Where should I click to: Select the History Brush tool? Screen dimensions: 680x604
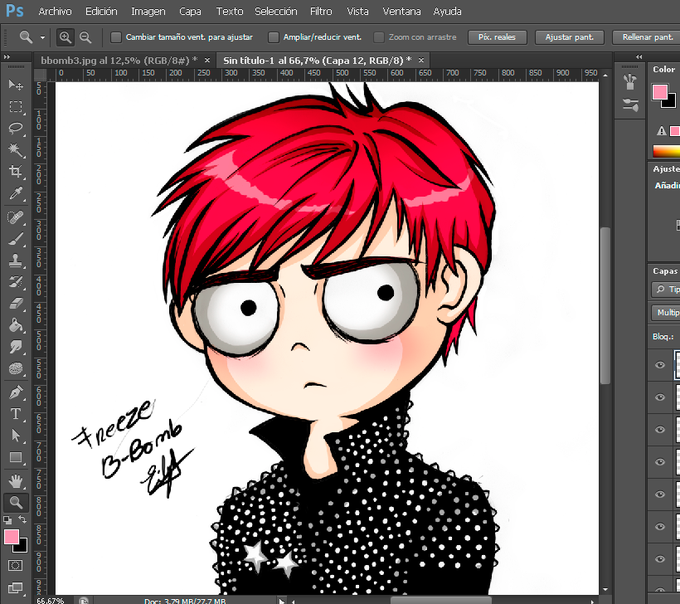(16, 282)
